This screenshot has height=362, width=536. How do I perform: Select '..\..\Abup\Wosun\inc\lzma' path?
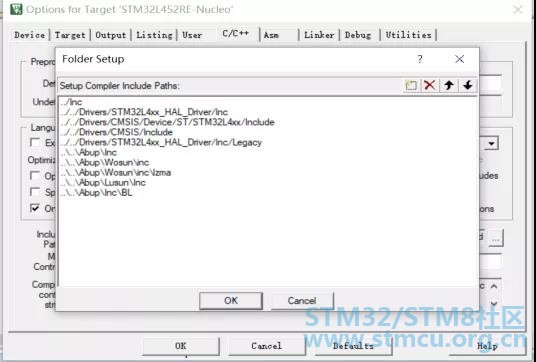[116, 172]
